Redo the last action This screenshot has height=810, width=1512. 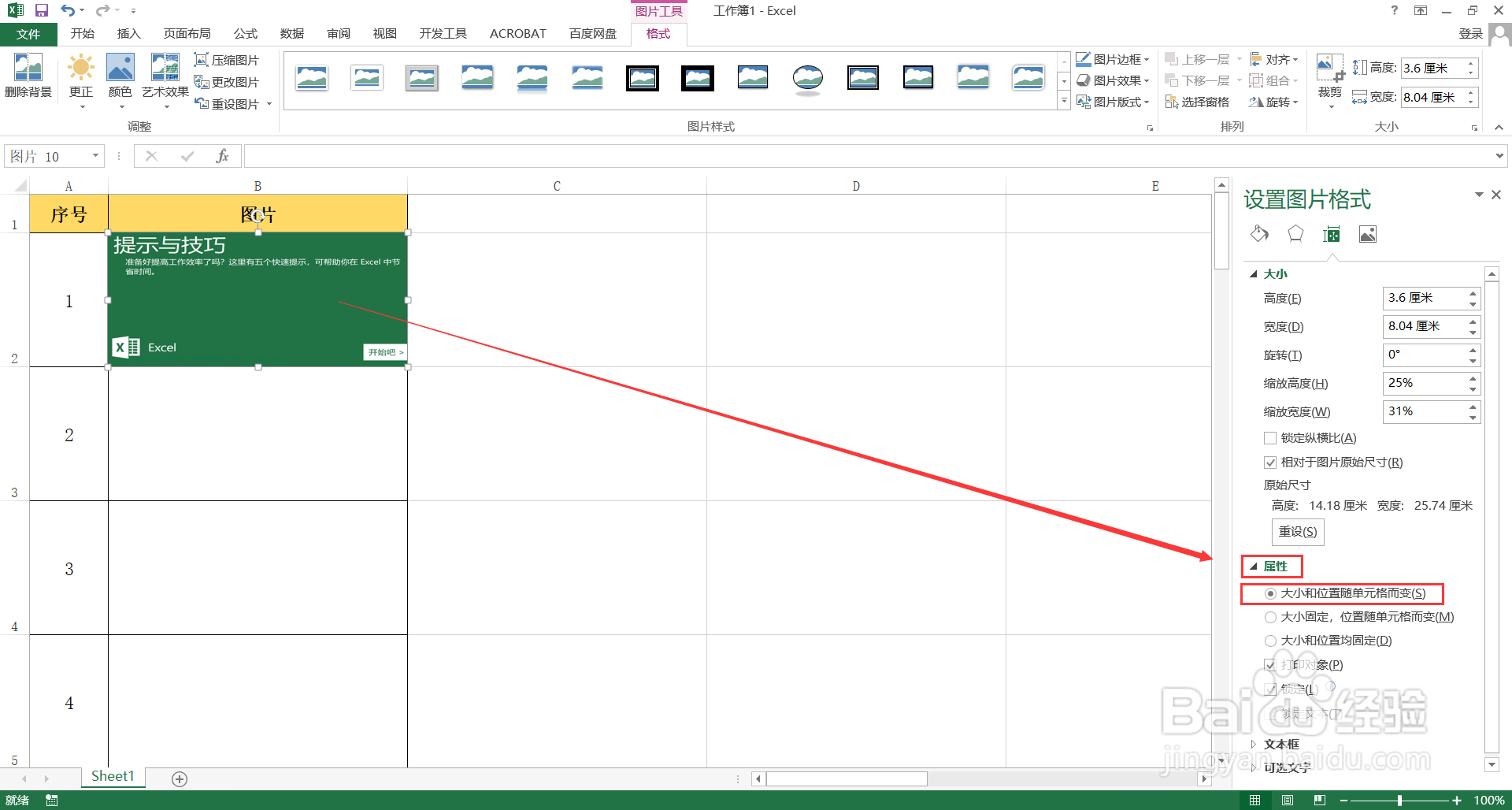click(102, 10)
